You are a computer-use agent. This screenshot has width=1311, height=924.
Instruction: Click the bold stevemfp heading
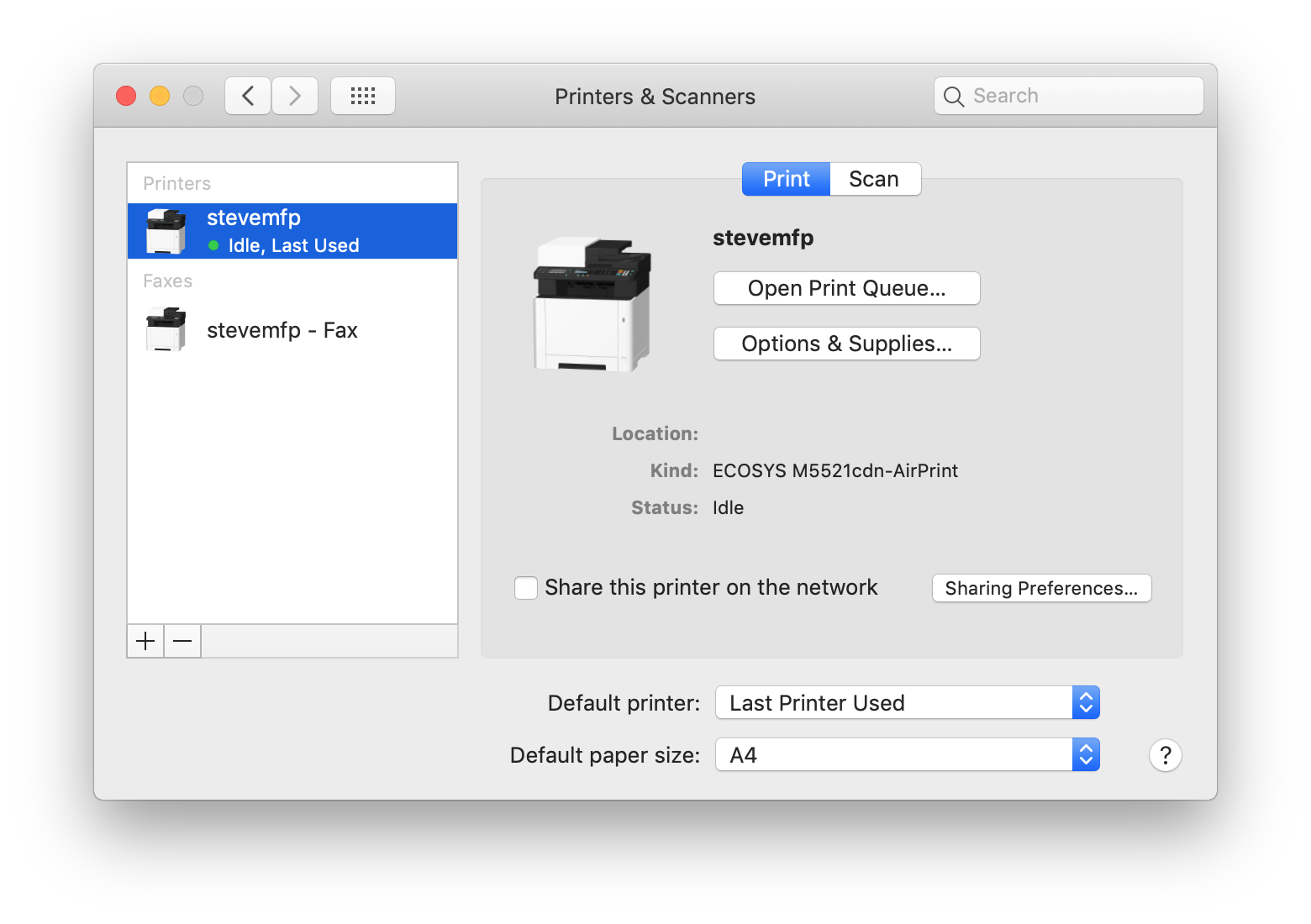763,238
